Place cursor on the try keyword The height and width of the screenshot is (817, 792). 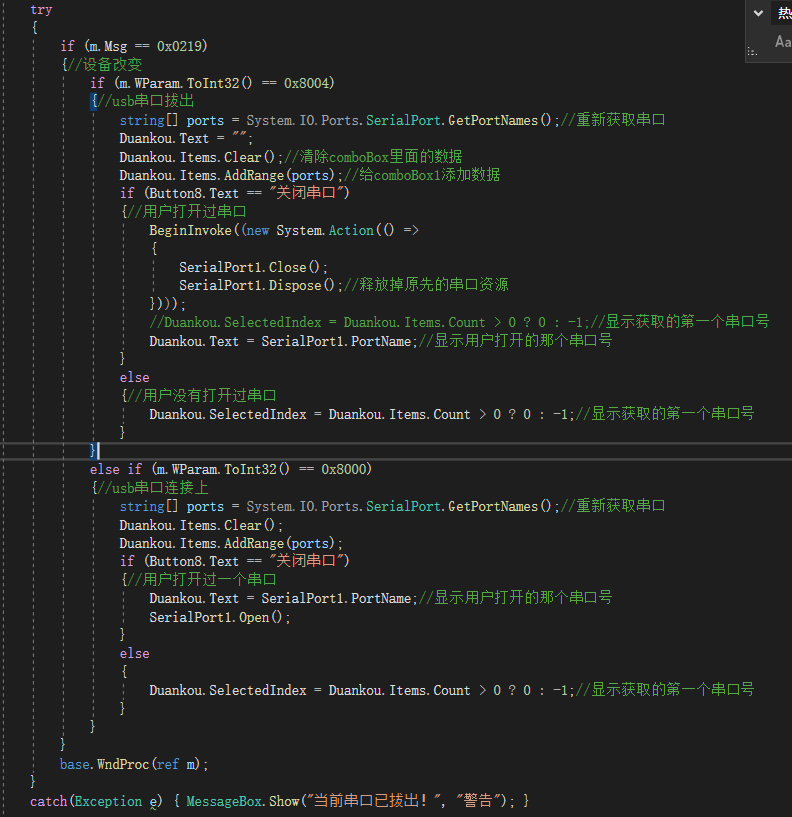[x=41, y=9]
